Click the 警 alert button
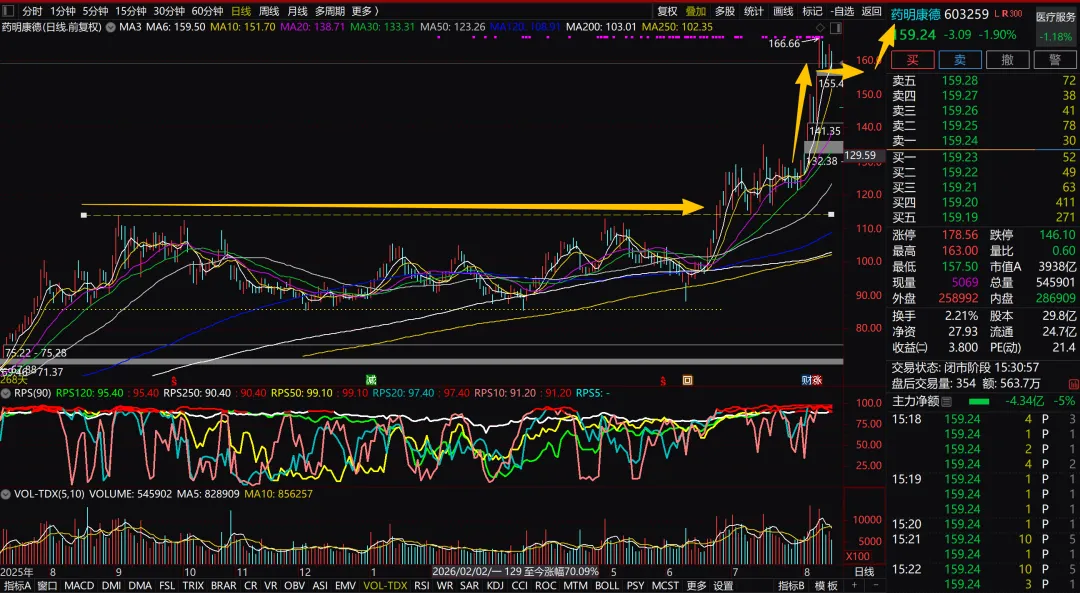This screenshot has height=593, width=1080. pyautogui.click(x=1054, y=60)
